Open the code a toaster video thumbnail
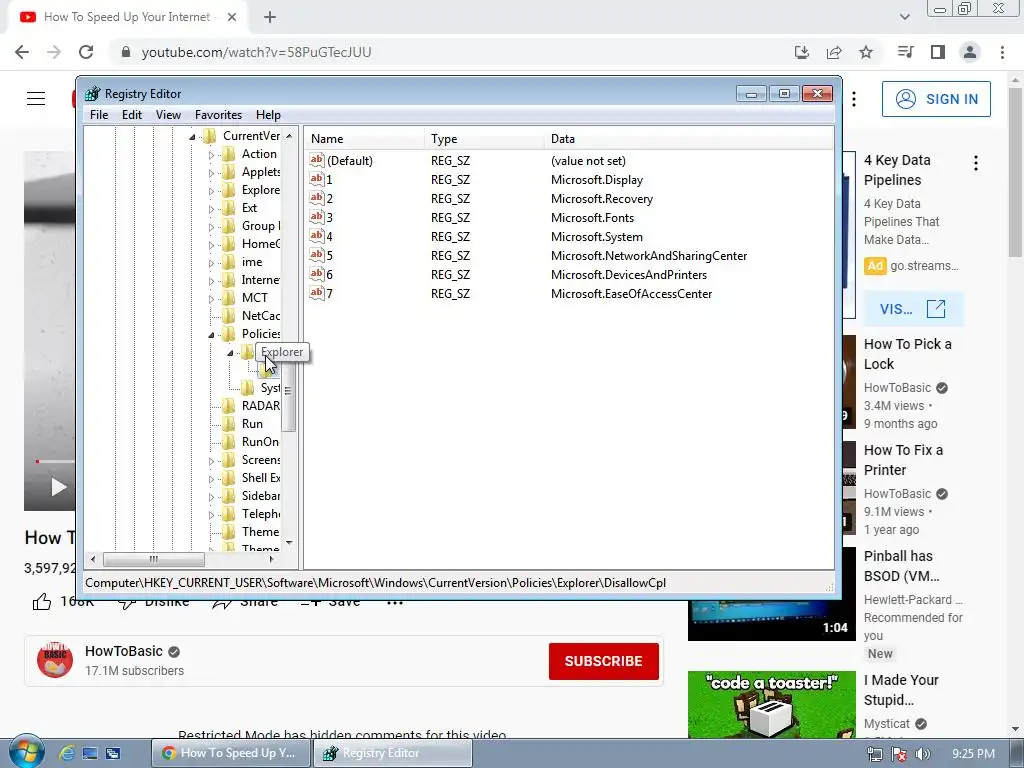The width and height of the screenshot is (1024, 768). 771,705
